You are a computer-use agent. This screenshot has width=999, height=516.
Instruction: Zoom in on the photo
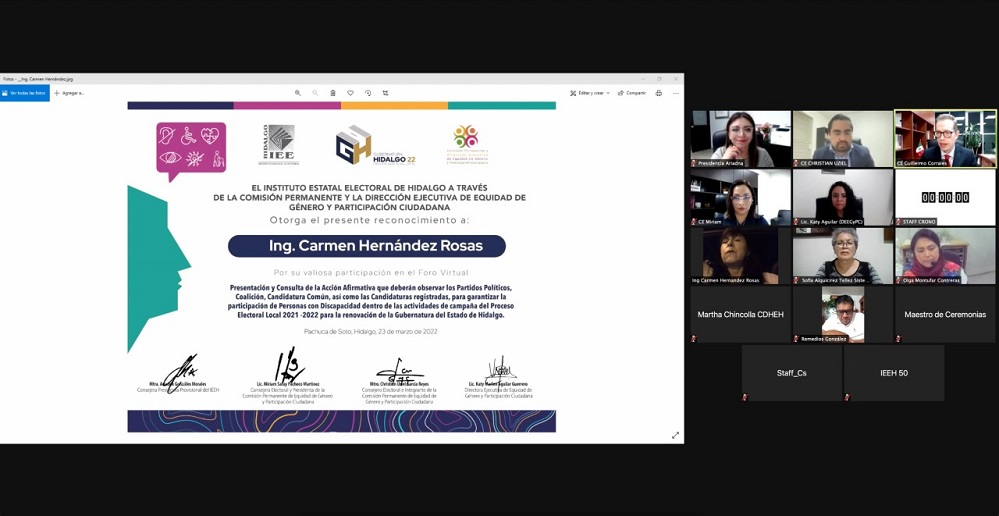coord(298,93)
